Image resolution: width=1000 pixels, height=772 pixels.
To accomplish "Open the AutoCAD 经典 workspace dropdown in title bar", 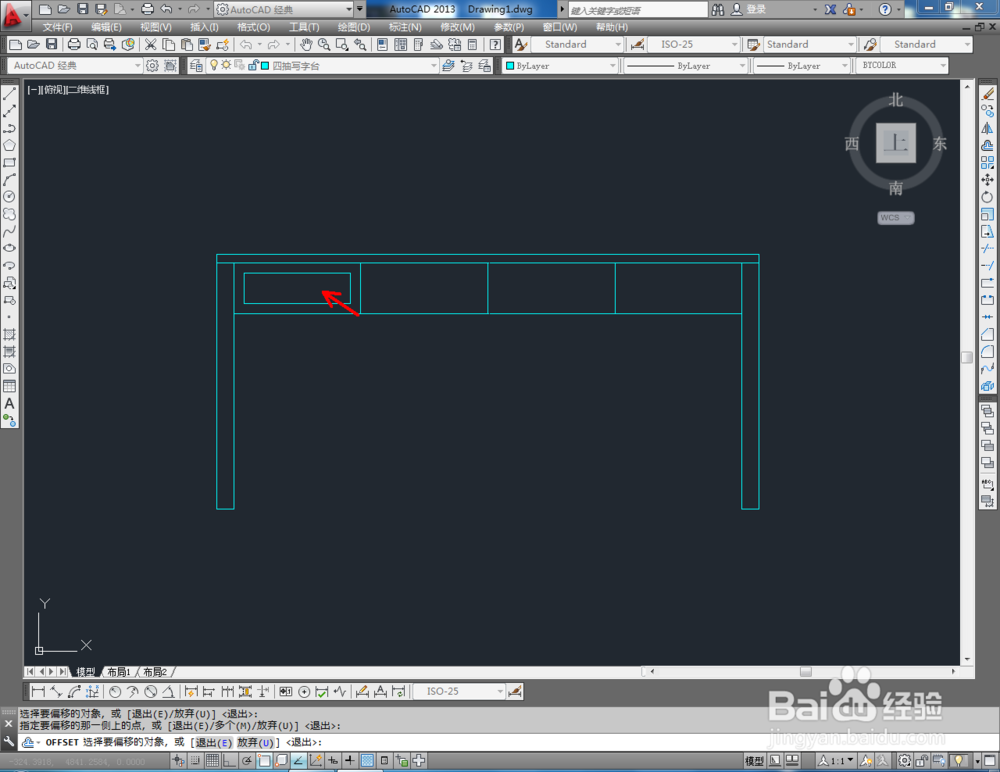I will [x=284, y=10].
